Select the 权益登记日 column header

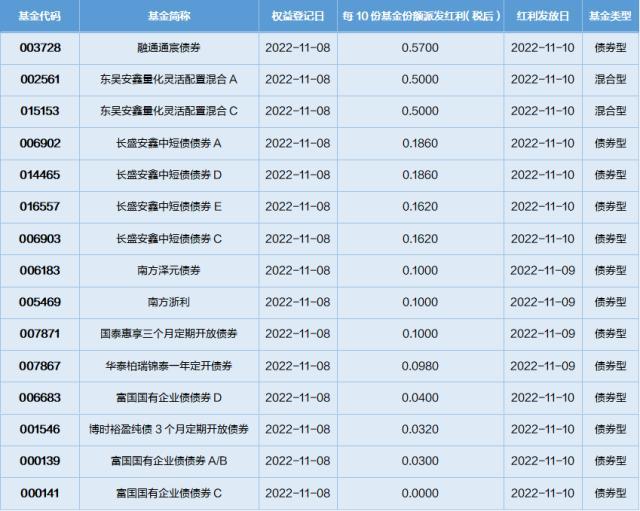tap(298, 16)
